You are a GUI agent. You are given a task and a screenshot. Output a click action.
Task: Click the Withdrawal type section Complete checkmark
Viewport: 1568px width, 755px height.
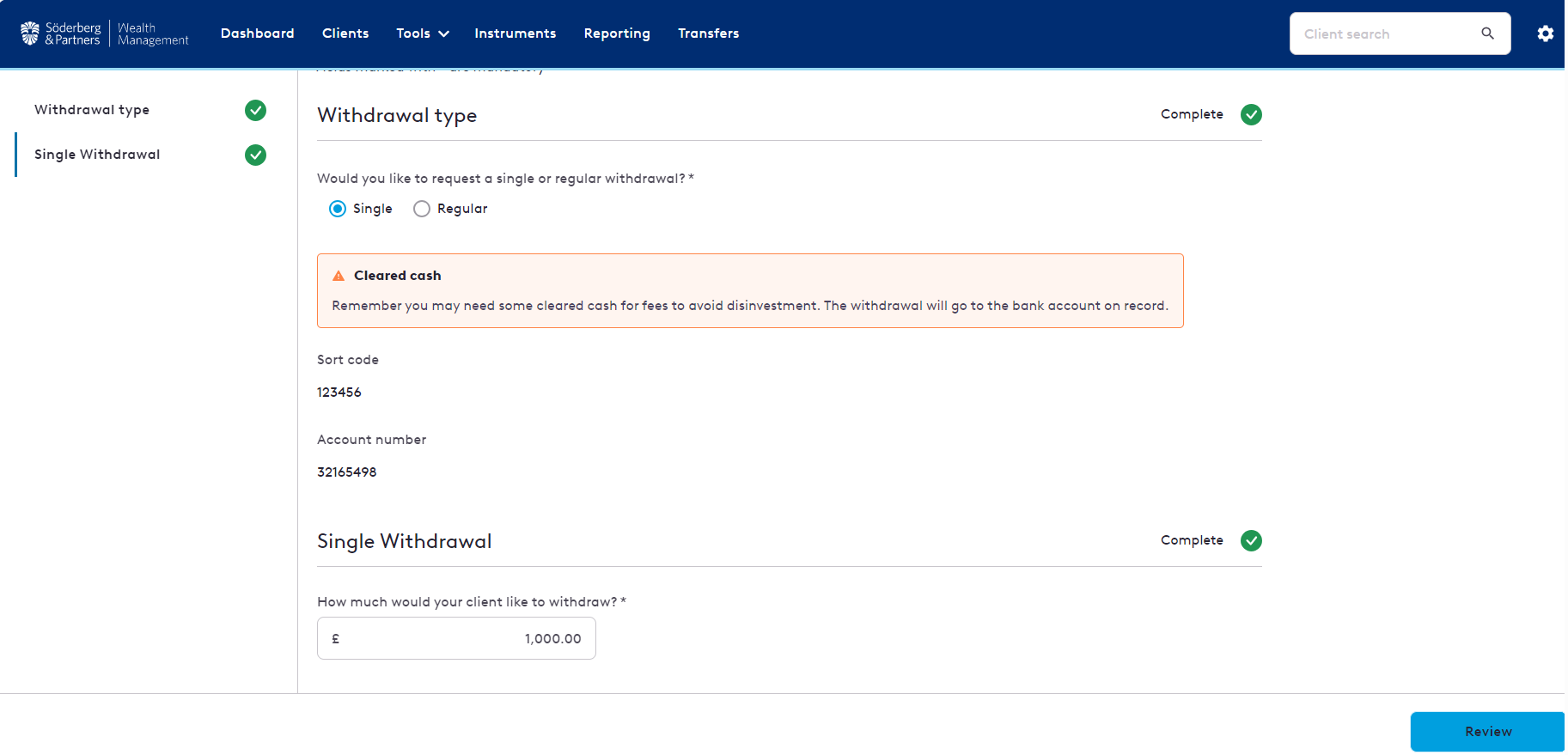click(1251, 114)
